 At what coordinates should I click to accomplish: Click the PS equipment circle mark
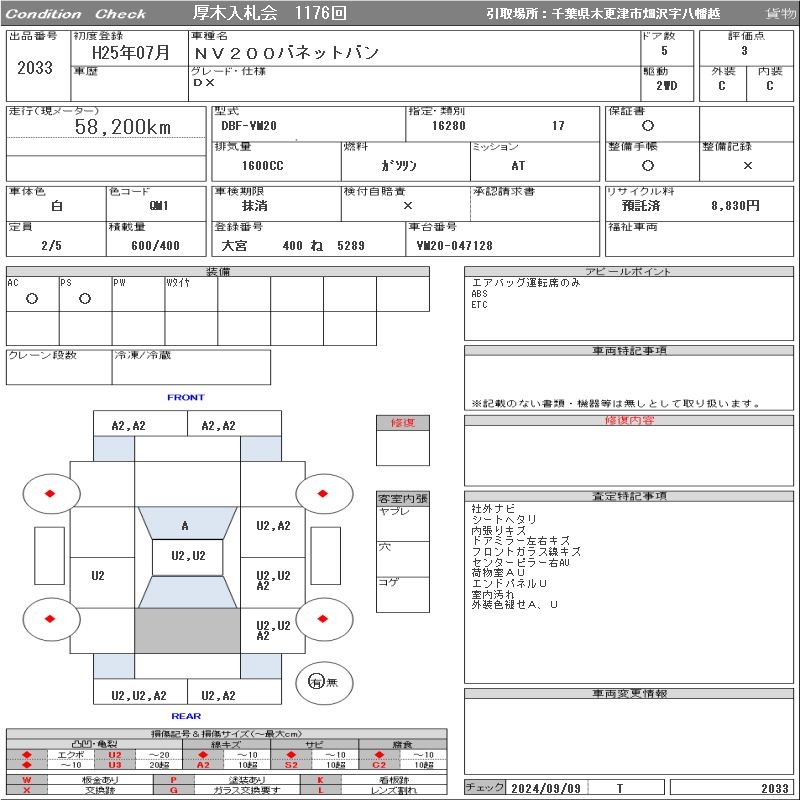point(85,299)
